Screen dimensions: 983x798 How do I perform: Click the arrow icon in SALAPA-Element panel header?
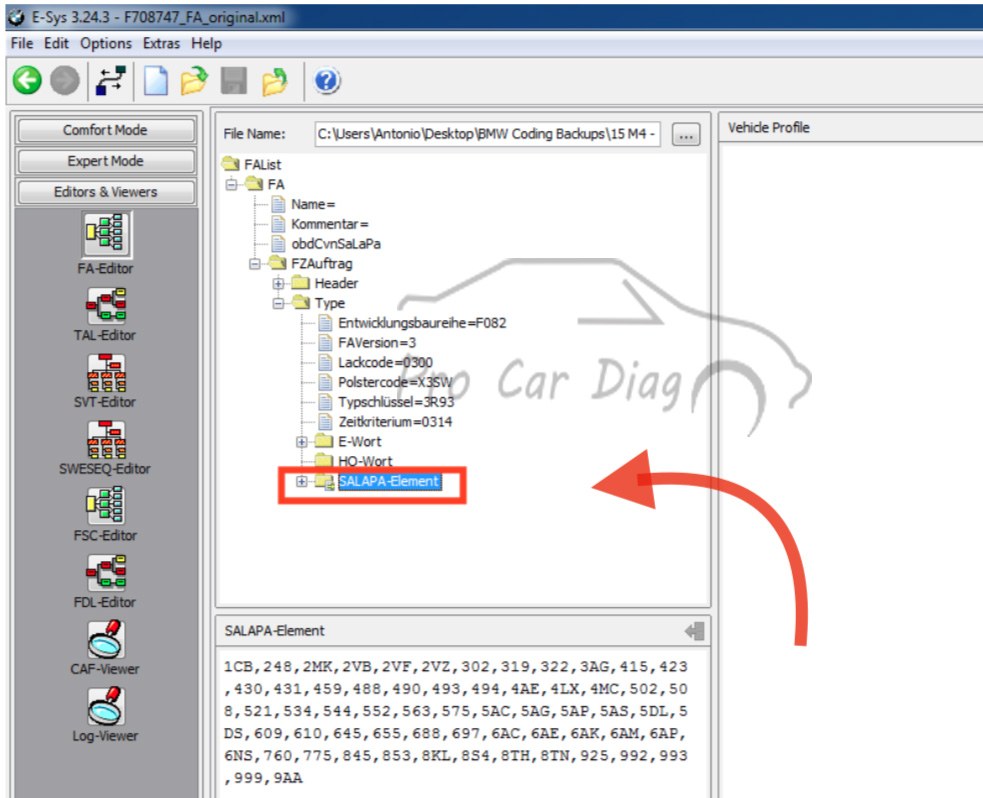click(695, 631)
